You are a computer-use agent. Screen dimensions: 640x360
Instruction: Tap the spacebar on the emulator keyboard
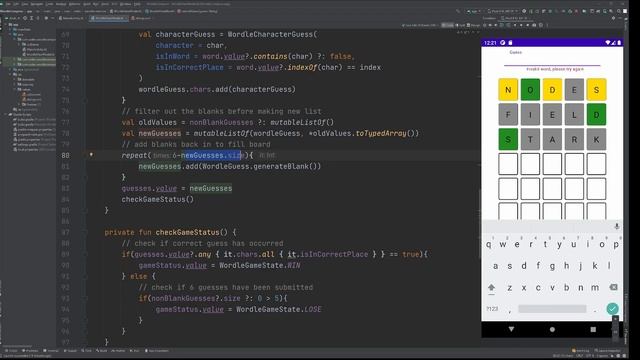[x=552, y=309]
